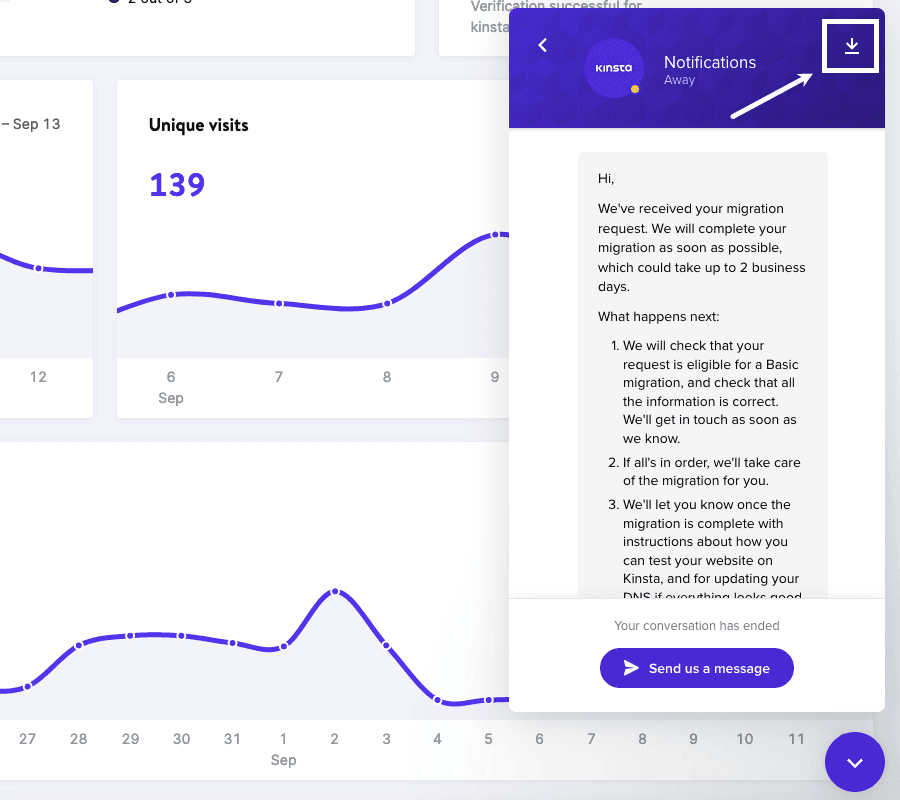
Task: Select the Sep 7 point on Unique visits chart
Action: [x=279, y=303]
